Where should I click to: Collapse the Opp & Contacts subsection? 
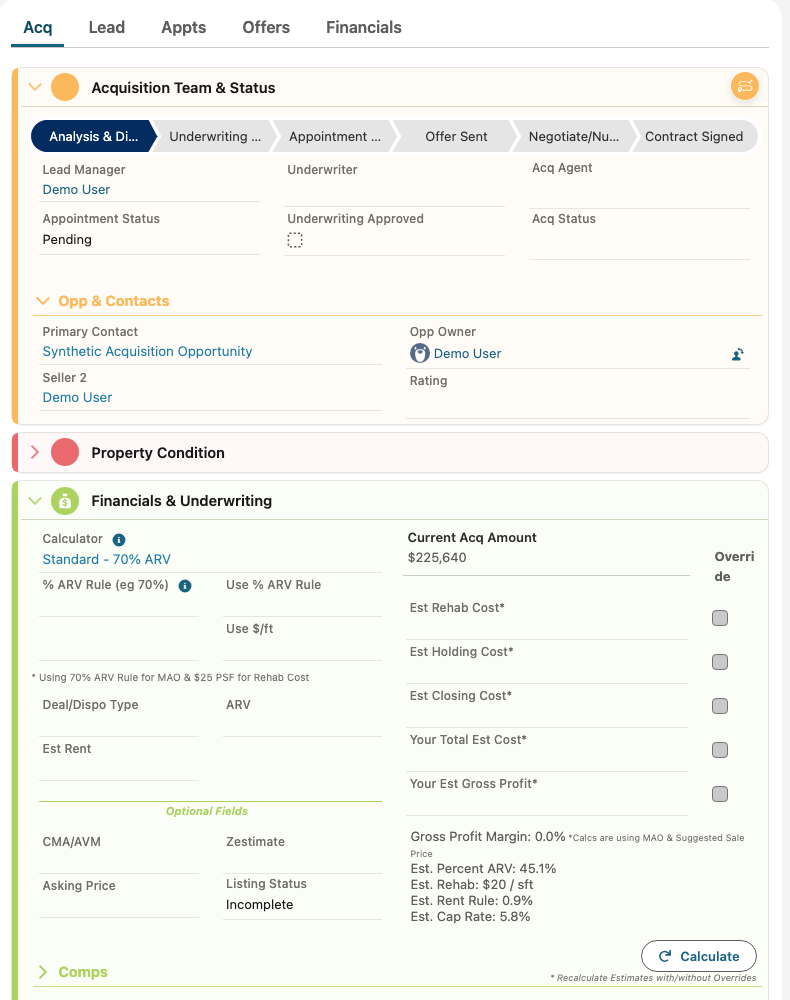(x=43, y=301)
